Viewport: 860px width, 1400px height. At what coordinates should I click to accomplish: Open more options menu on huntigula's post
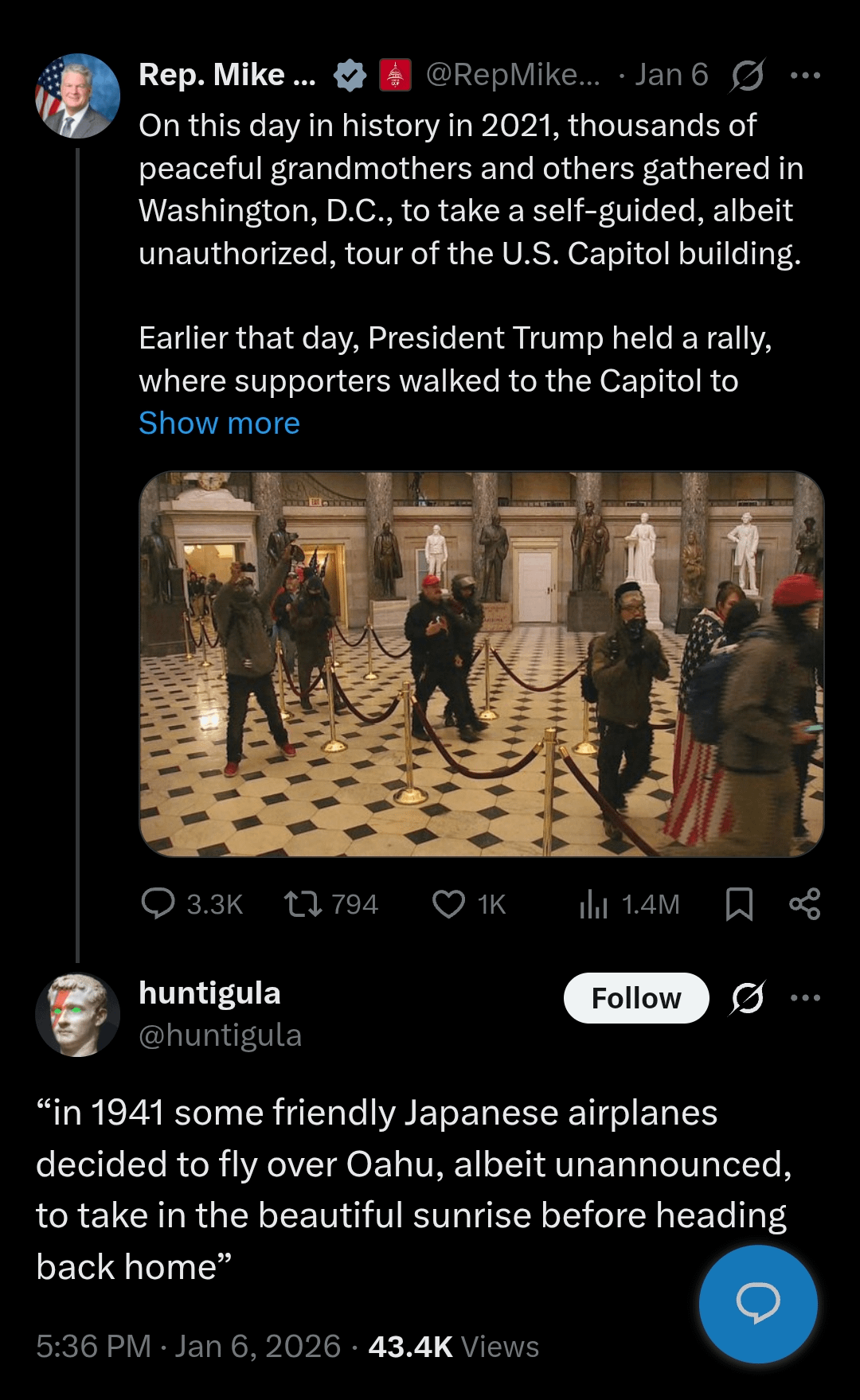pyautogui.click(x=805, y=997)
